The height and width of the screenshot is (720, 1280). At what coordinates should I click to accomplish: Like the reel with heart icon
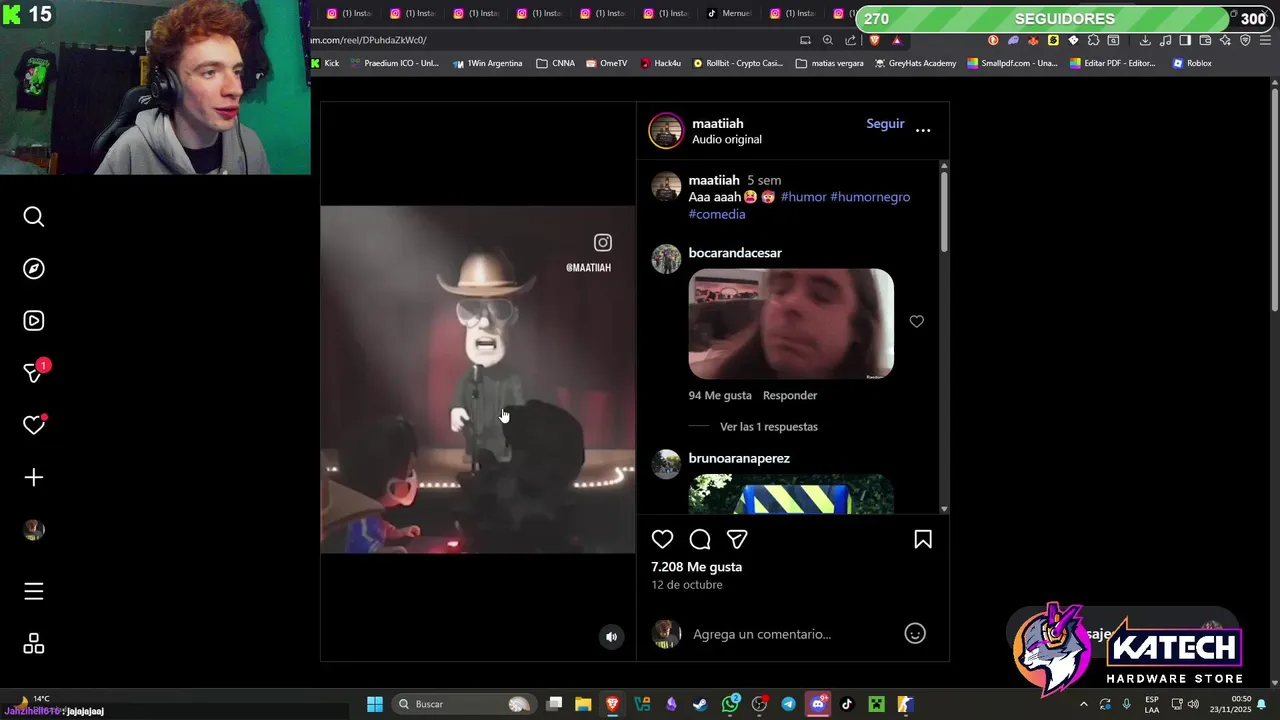tap(662, 540)
